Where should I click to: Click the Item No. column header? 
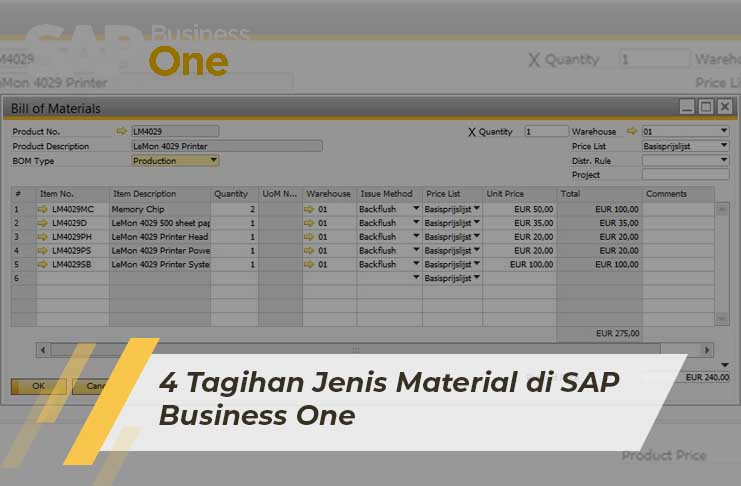pyautogui.click(x=72, y=194)
